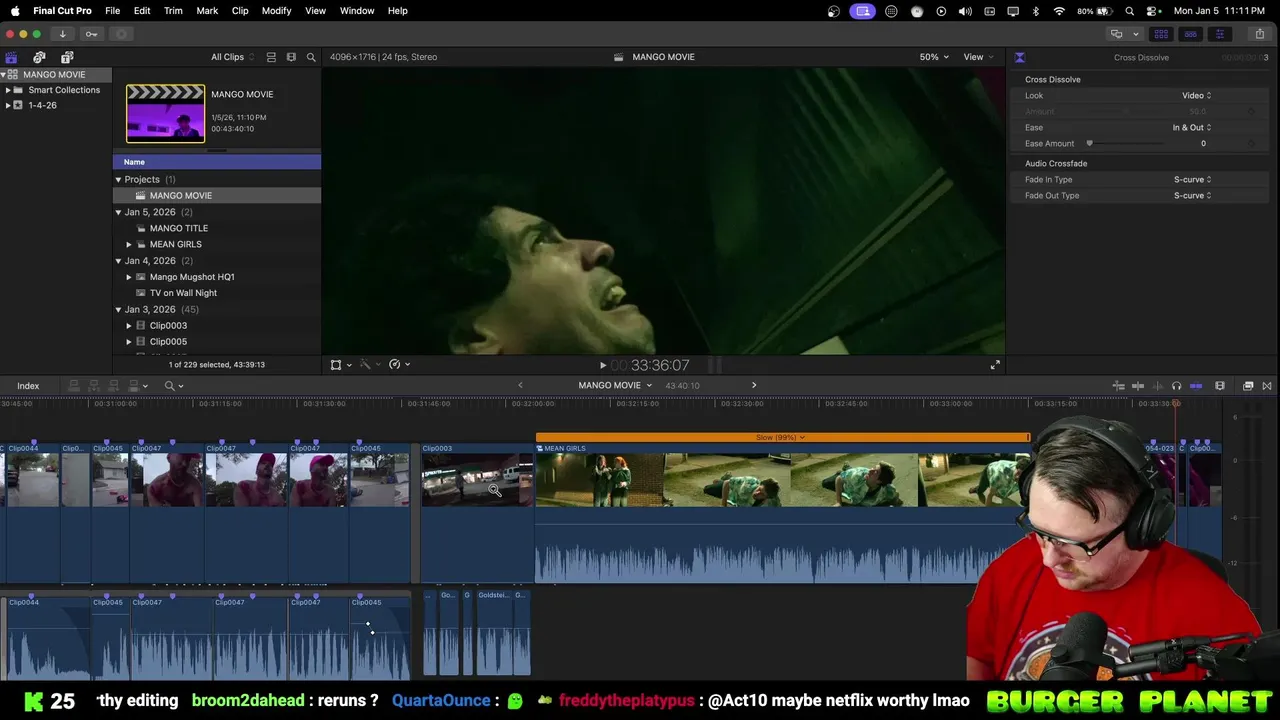Image resolution: width=1280 pixels, height=720 pixels.
Task: Toggle solo headphones button
Action: 1176,386
